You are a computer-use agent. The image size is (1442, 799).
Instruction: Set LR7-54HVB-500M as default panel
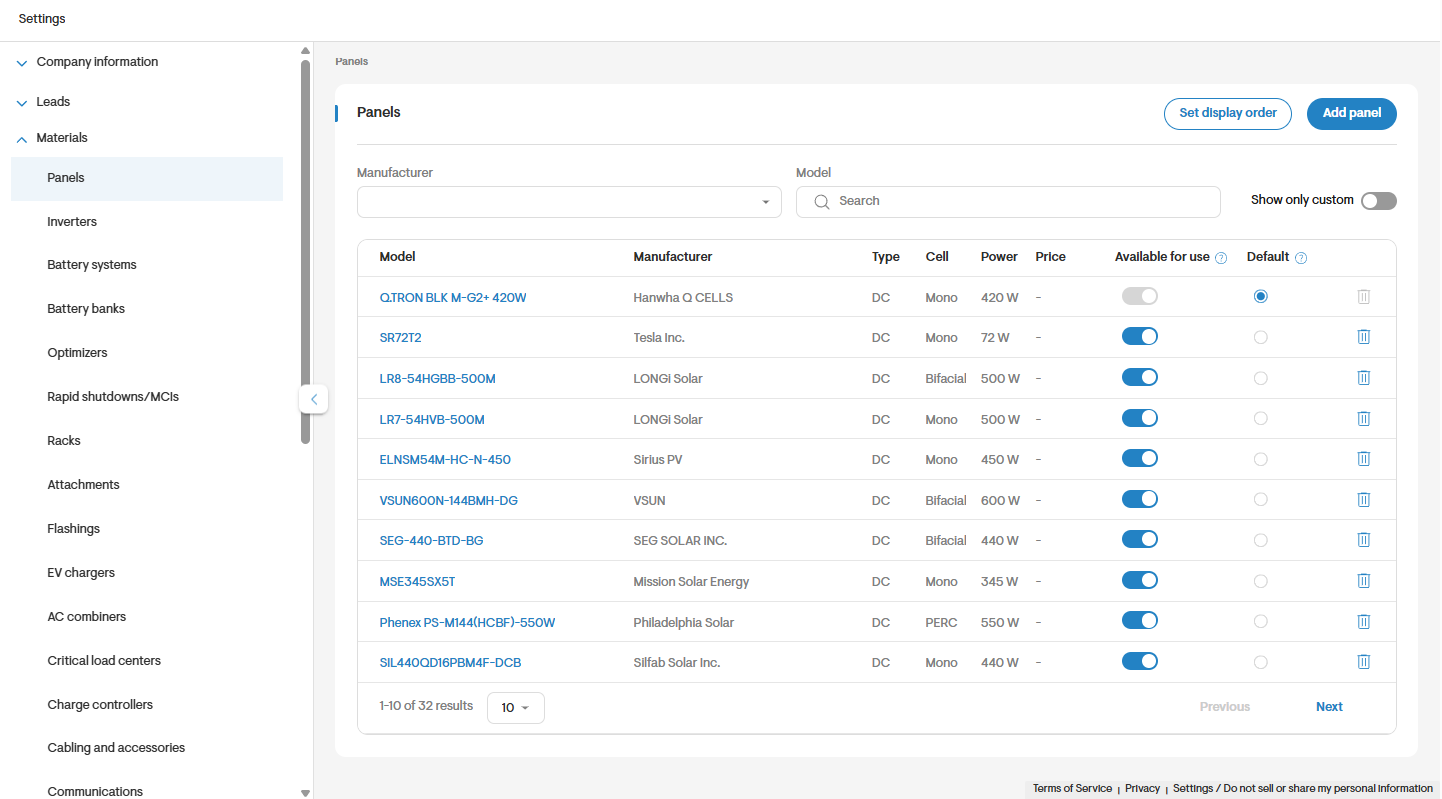(1260, 419)
